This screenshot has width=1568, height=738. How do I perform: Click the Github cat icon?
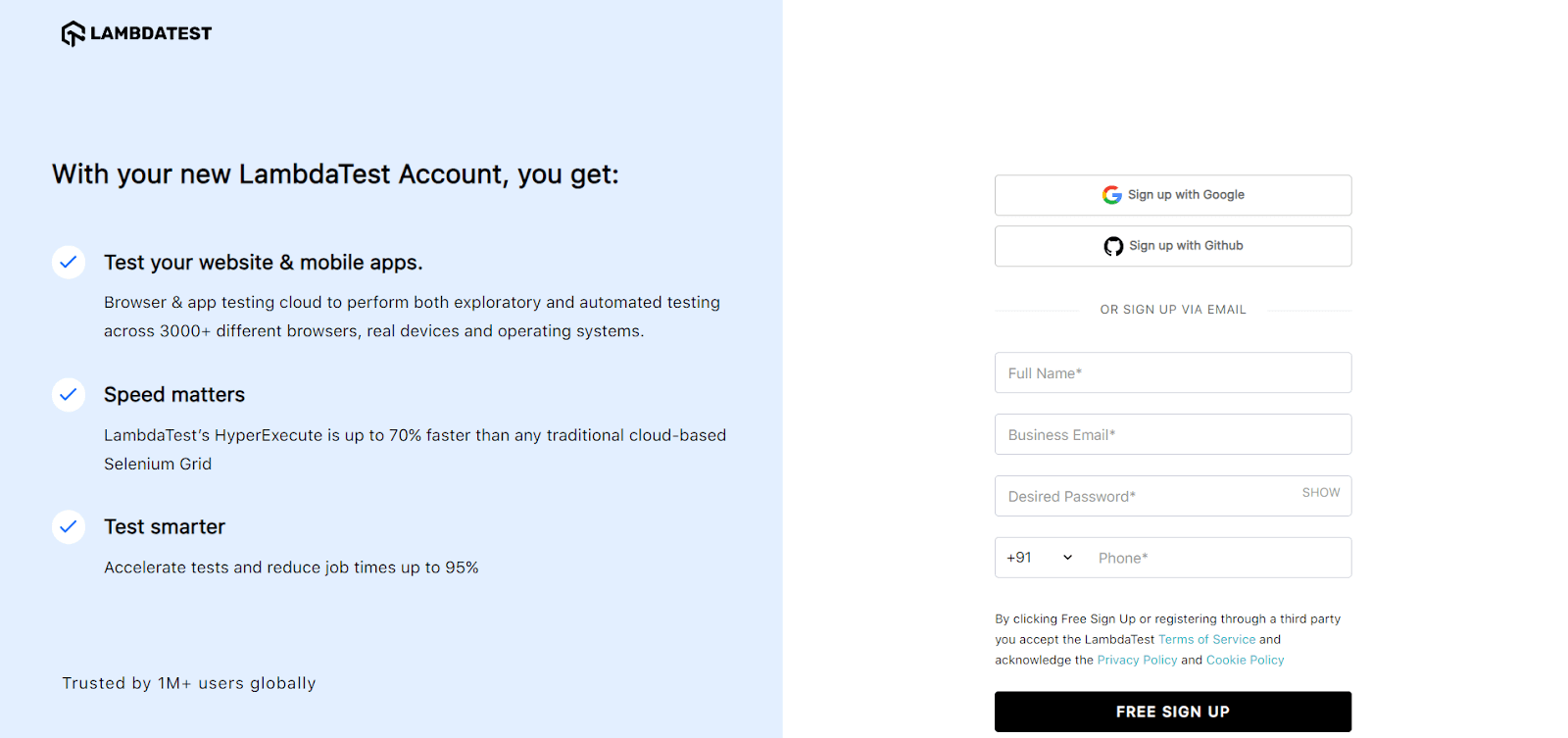pos(1112,245)
